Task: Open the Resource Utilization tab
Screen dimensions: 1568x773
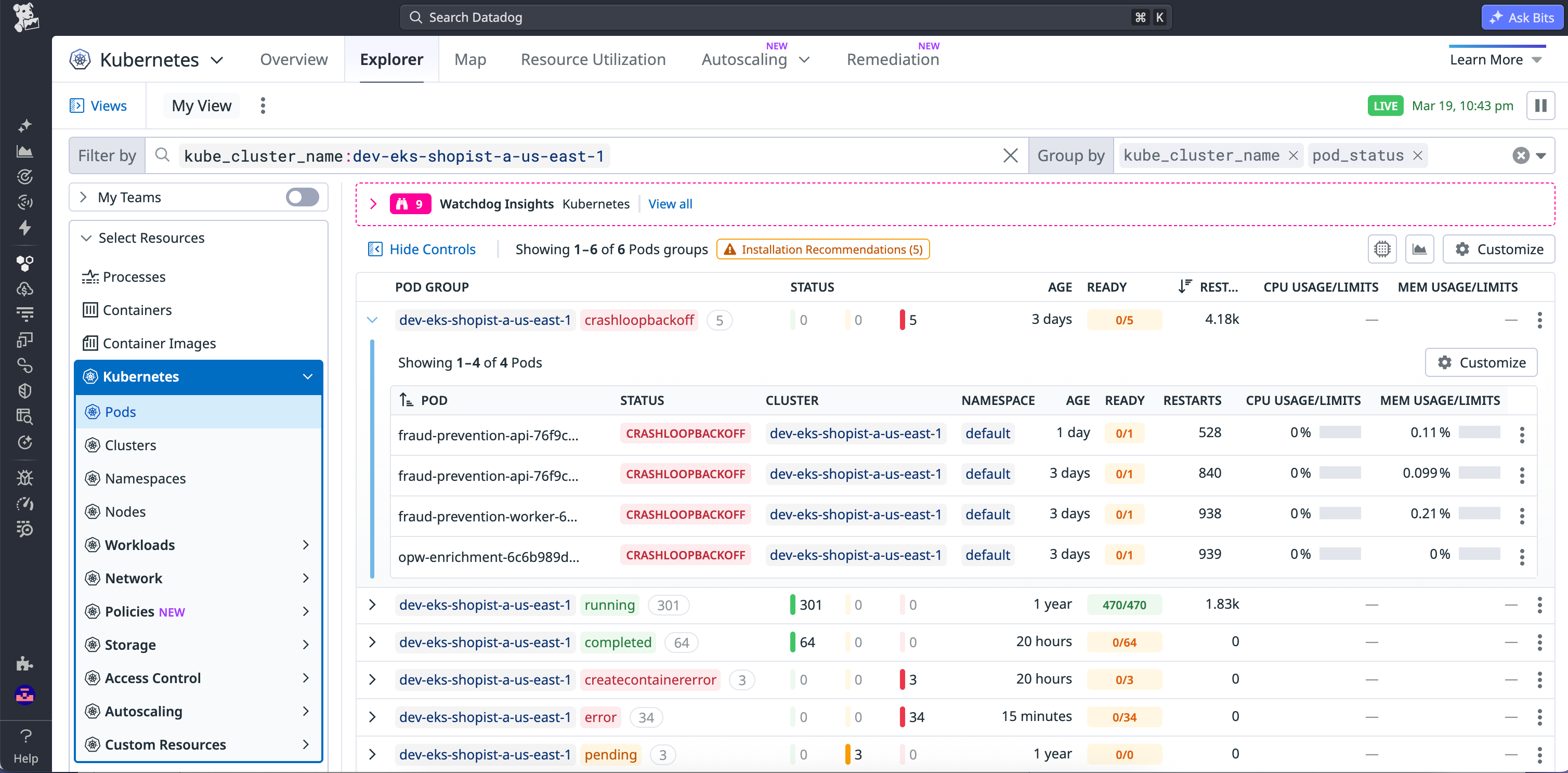Action: click(593, 59)
